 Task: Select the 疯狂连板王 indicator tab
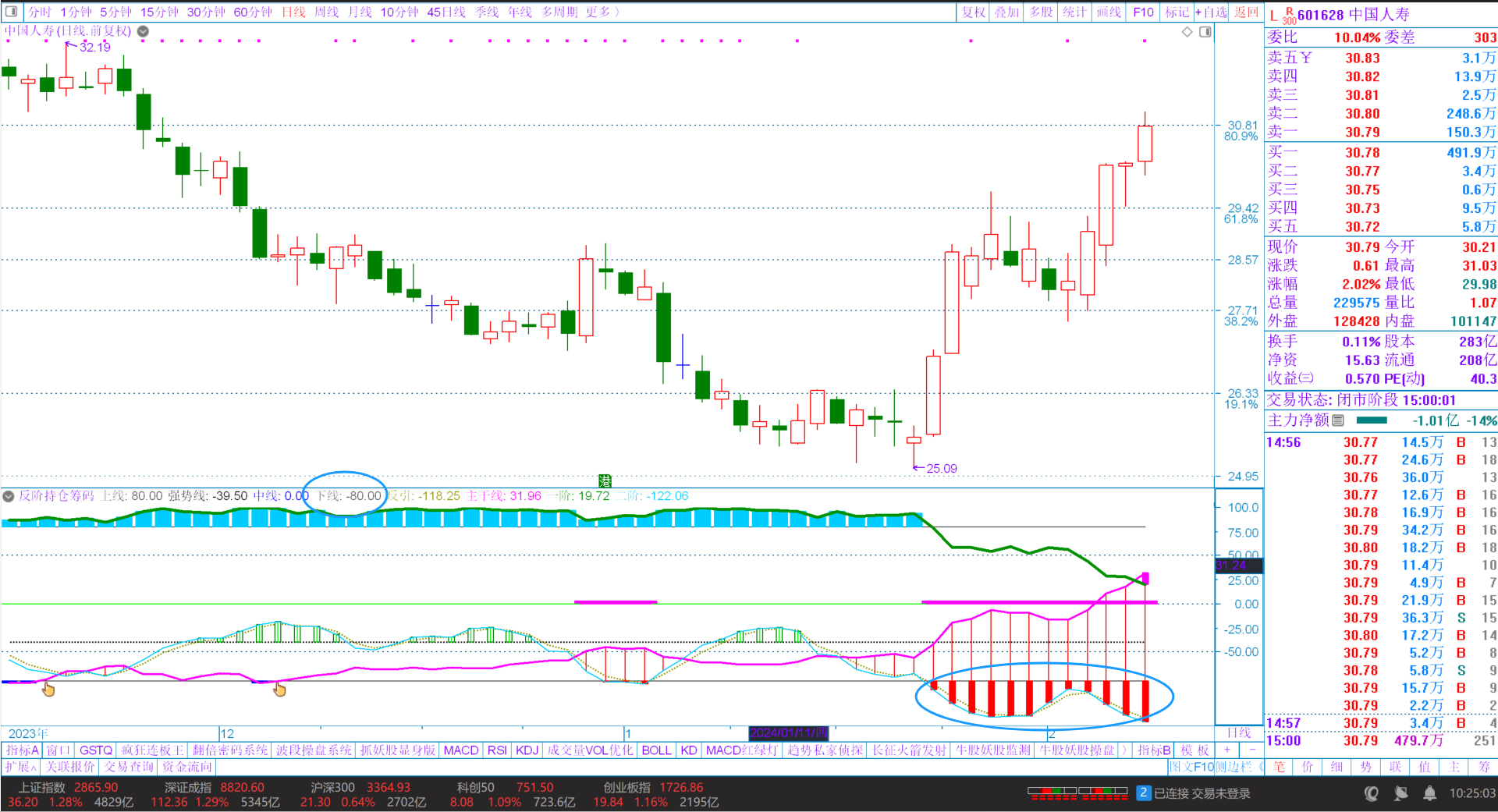click(x=152, y=750)
